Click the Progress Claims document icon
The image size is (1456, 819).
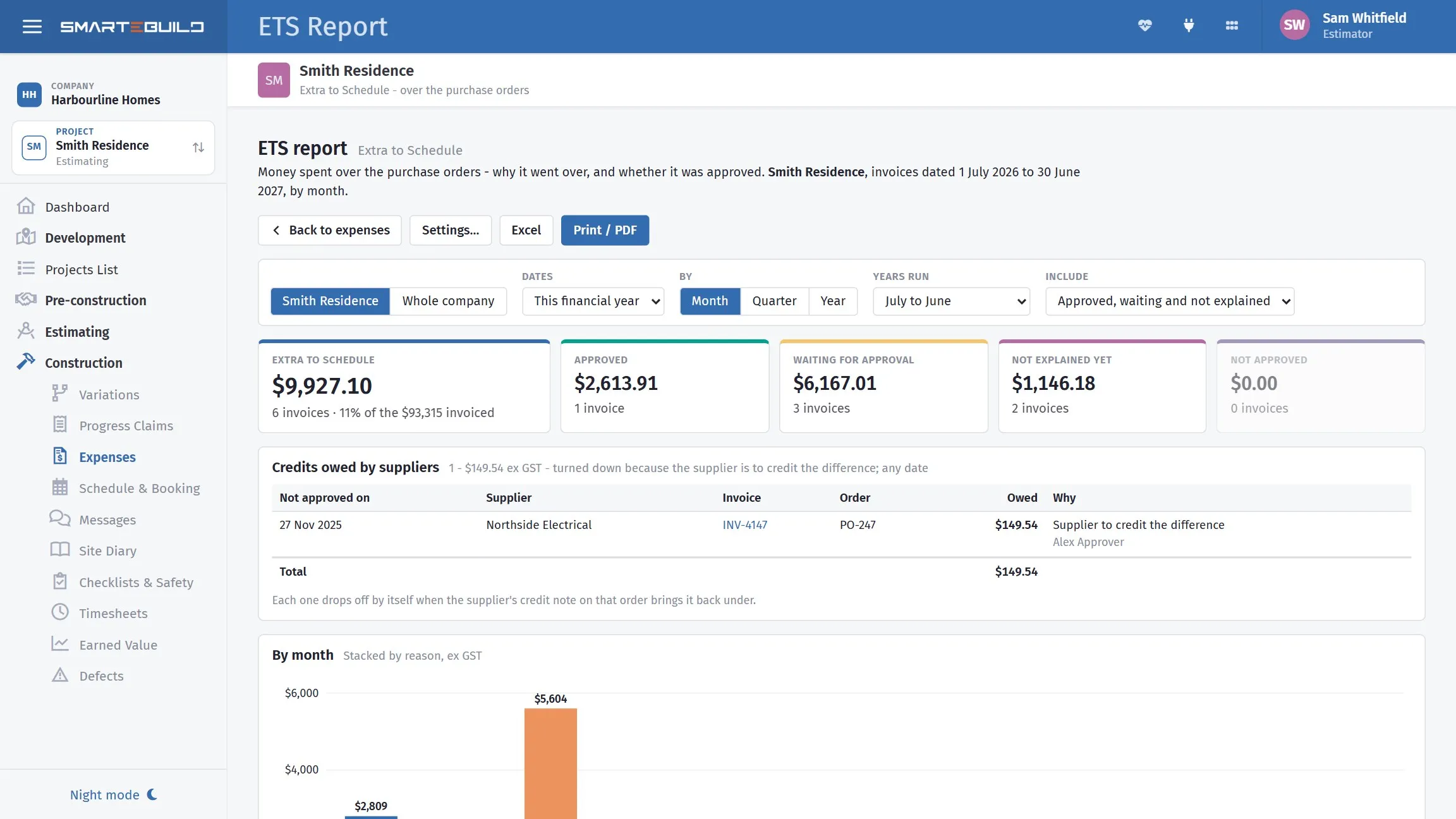tap(60, 425)
